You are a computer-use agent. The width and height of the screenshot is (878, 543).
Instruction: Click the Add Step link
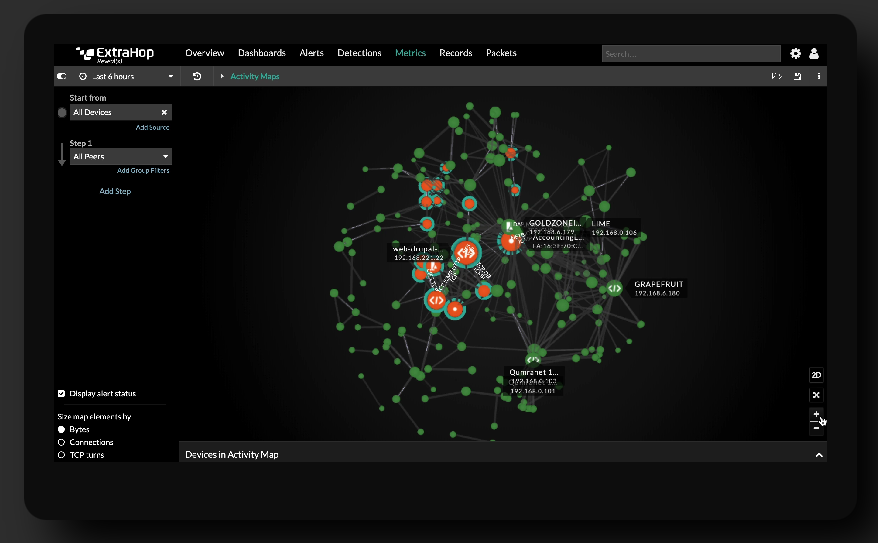click(x=115, y=191)
